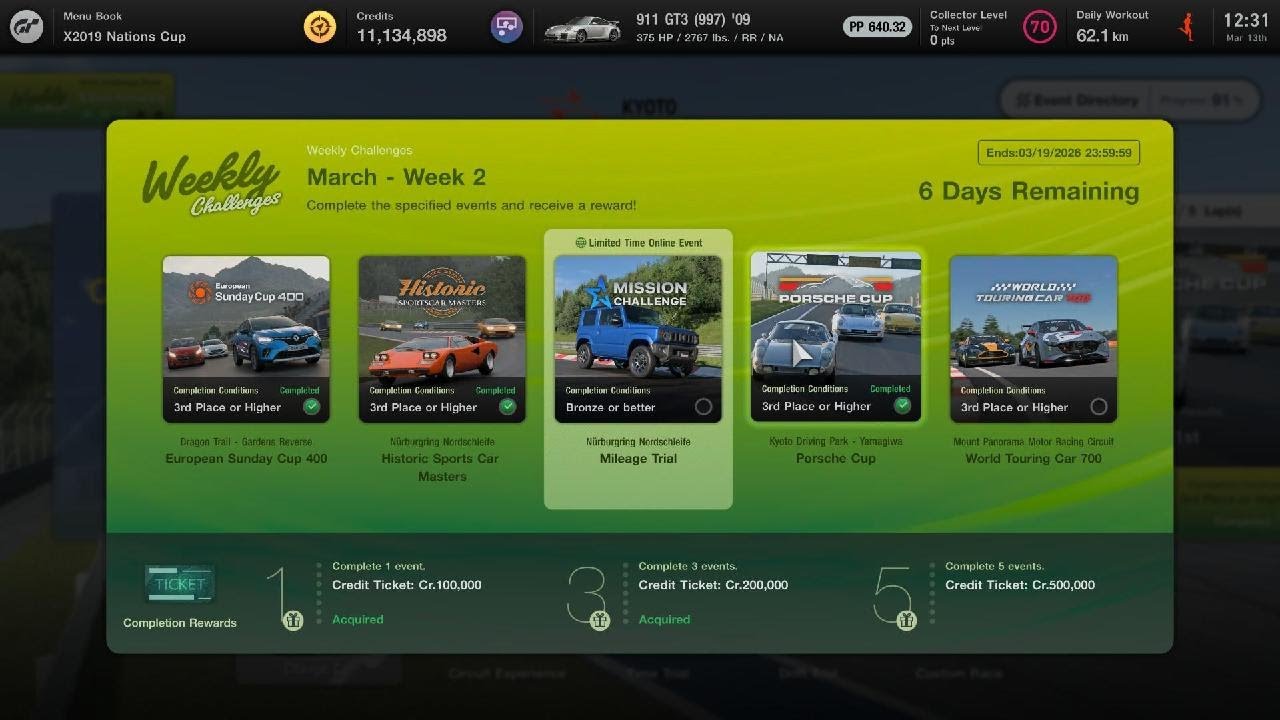Viewport: 1280px width, 720px height.
Task: Click the Mileage Trial title text
Action: tap(638, 459)
